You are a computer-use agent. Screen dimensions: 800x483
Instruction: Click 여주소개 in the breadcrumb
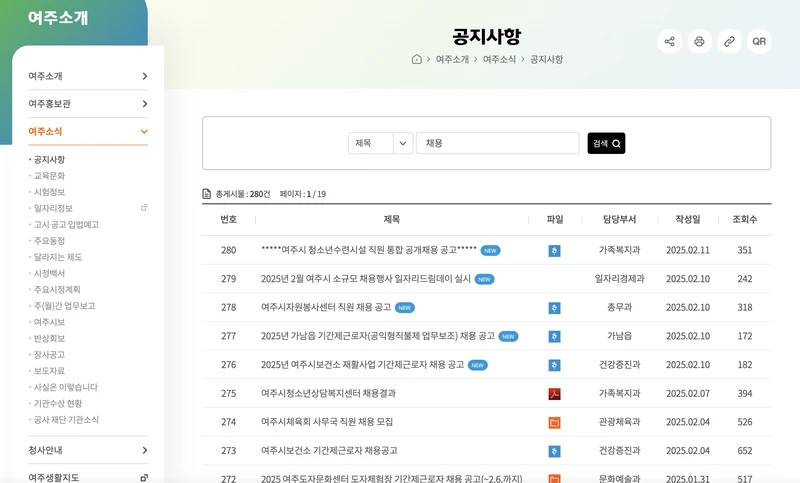click(452, 59)
